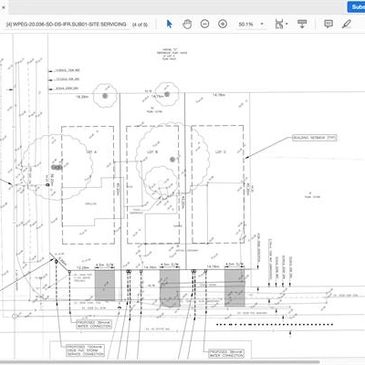Activate the hand pan tool
Image resolution: width=365 pixels, height=365 pixels.
pyautogui.click(x=187, y=24)
